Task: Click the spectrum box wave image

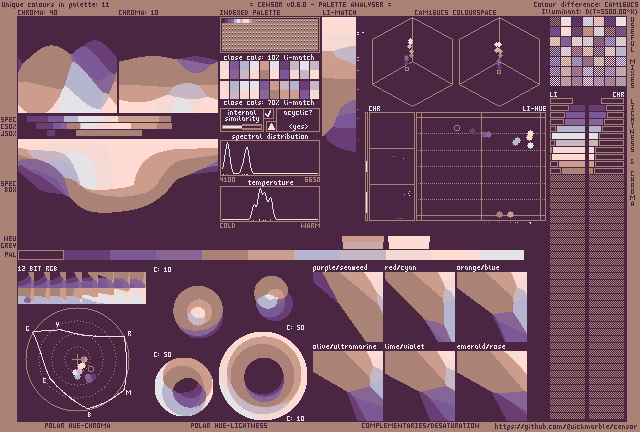Action: (118, 176)
